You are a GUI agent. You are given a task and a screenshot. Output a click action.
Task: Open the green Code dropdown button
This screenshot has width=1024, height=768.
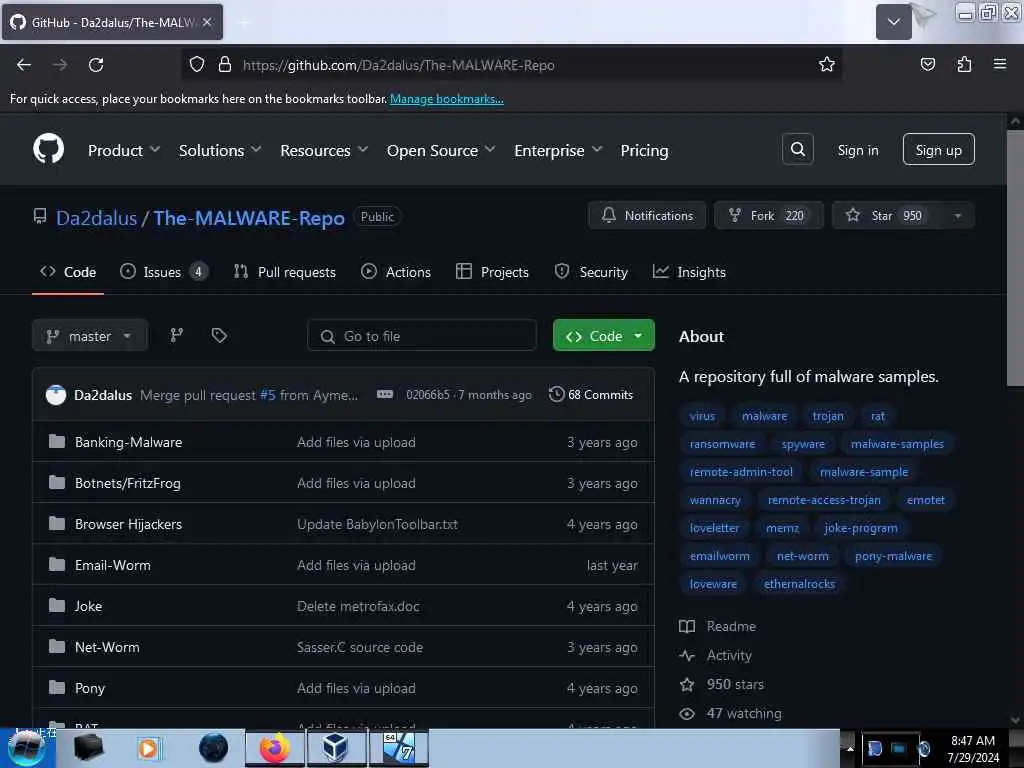[603, 336]
